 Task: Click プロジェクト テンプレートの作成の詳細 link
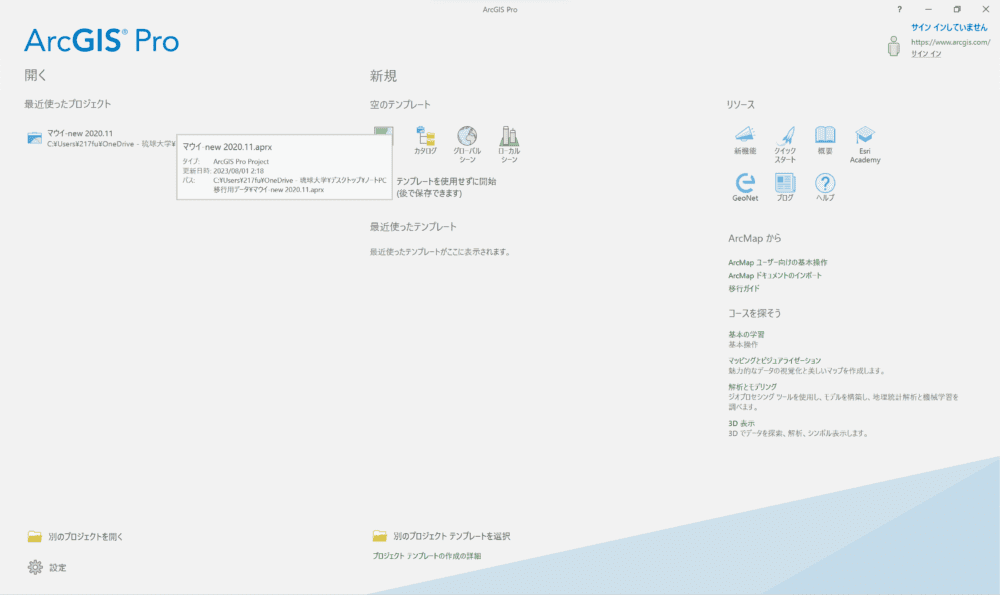427,556
